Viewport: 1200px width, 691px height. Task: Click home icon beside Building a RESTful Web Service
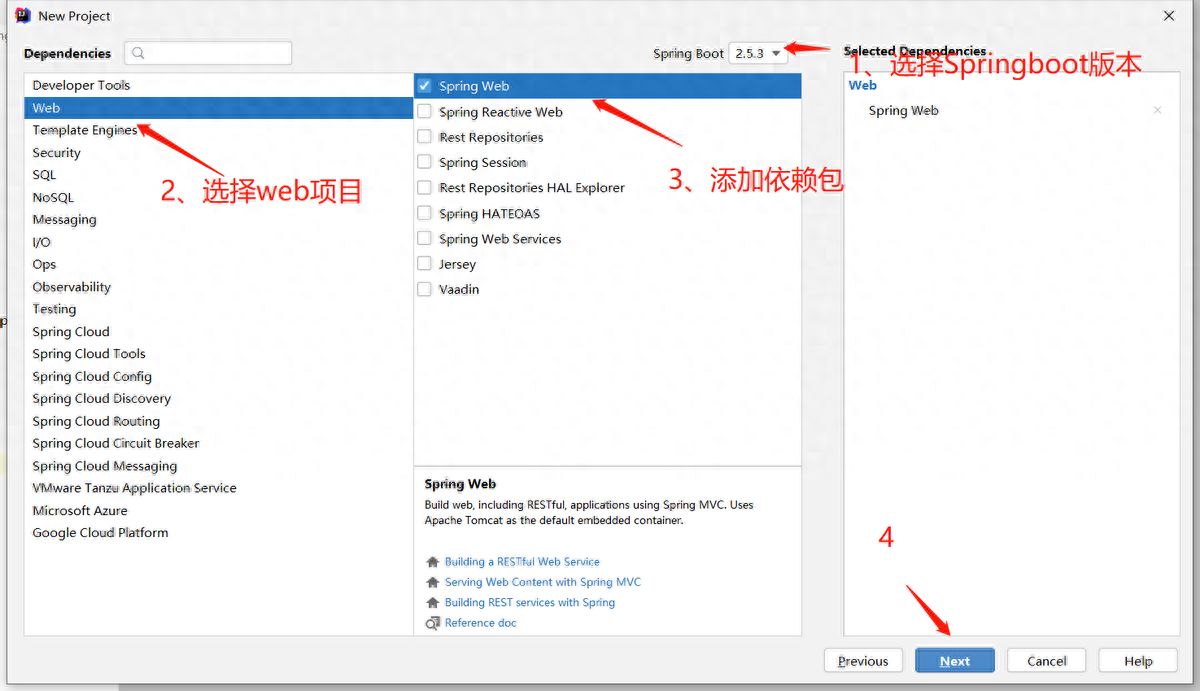pos(432,562)
